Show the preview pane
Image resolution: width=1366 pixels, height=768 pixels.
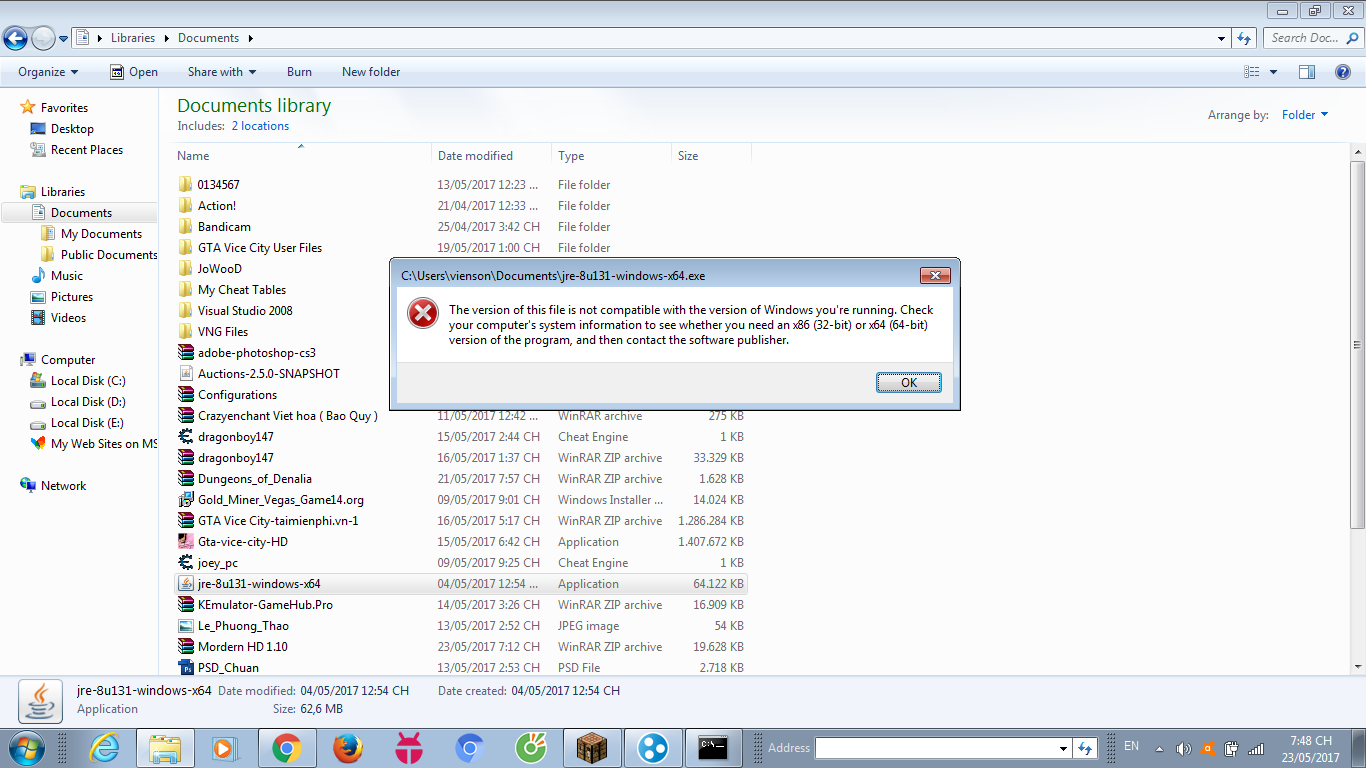1306,72
